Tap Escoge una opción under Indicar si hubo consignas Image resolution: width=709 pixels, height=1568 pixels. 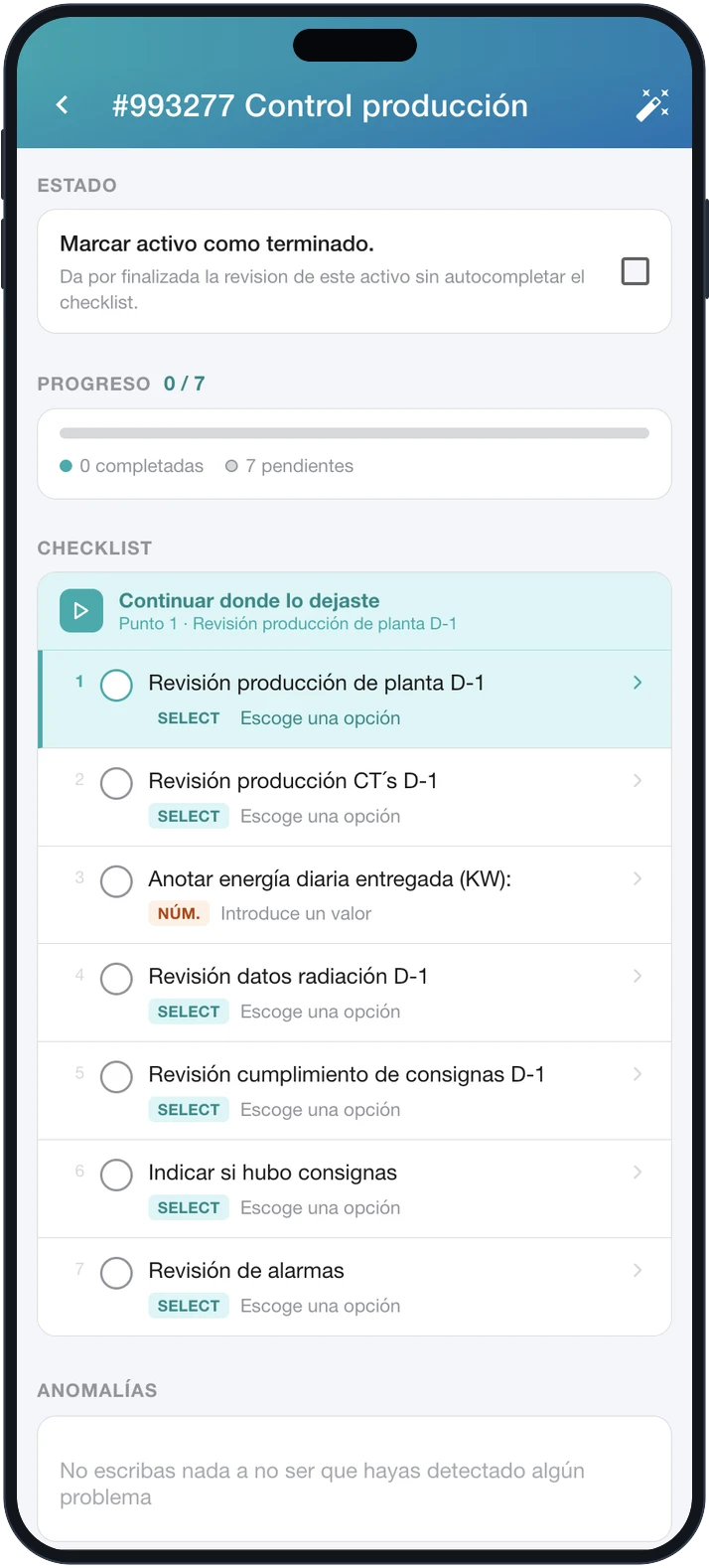coord(320,1207)
